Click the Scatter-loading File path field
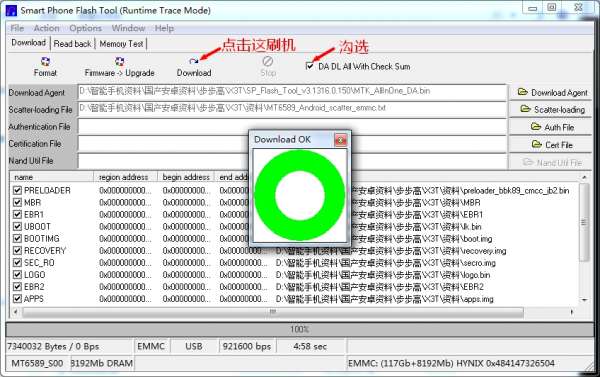Image resolution: width=600 pixels, height=377 pixels. [x=292, y=109]
